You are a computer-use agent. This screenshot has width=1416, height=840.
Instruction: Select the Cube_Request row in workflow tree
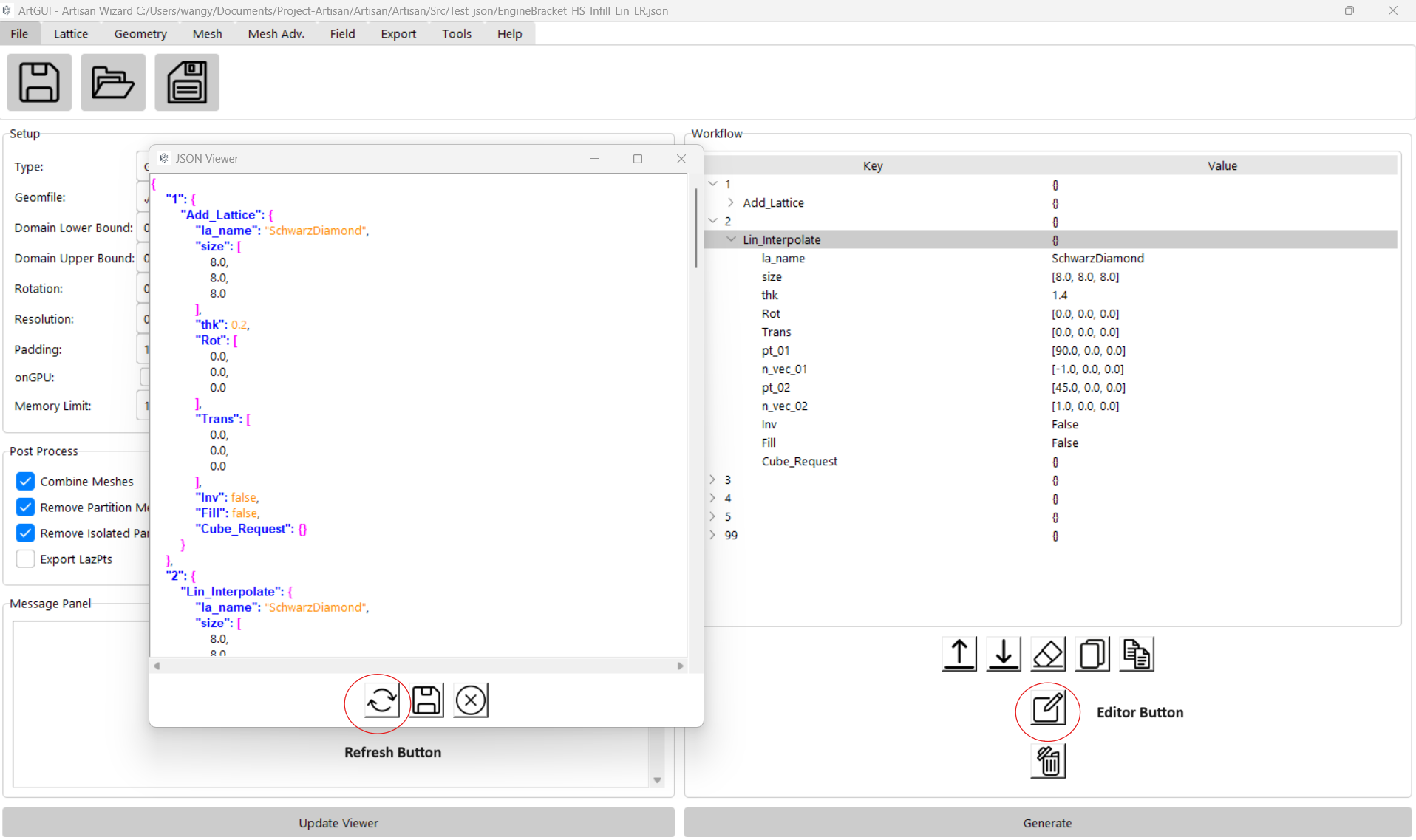tap(1049, 461)
